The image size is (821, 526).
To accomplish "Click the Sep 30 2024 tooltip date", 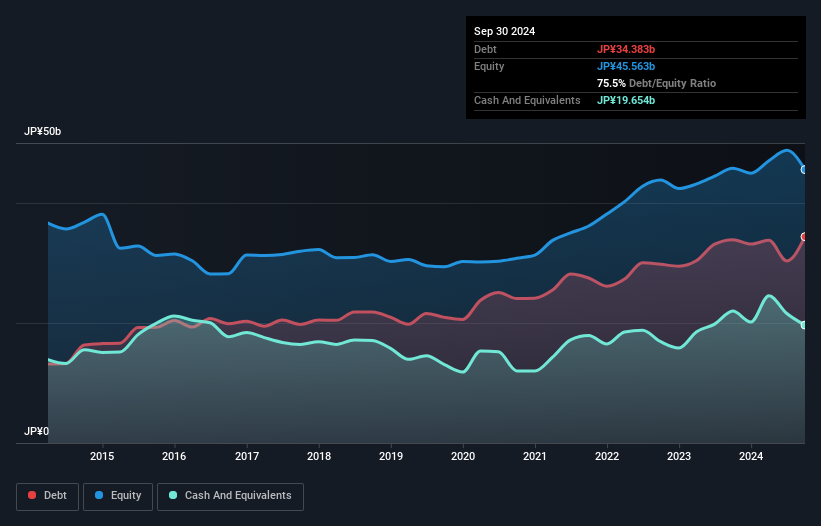I will [x=504, y=31].
